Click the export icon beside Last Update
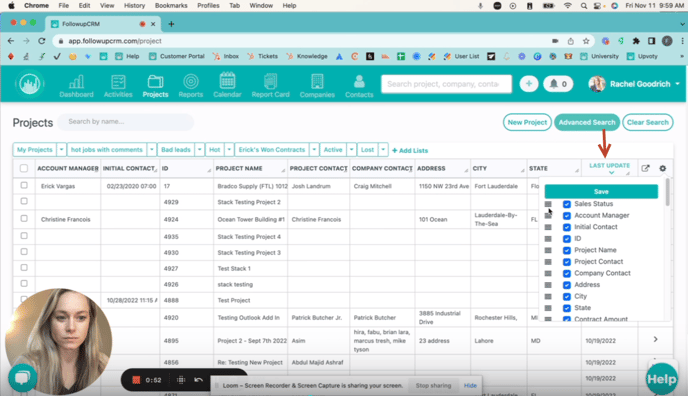This screenshot has height=396, width=688. (x=645, y=168)
